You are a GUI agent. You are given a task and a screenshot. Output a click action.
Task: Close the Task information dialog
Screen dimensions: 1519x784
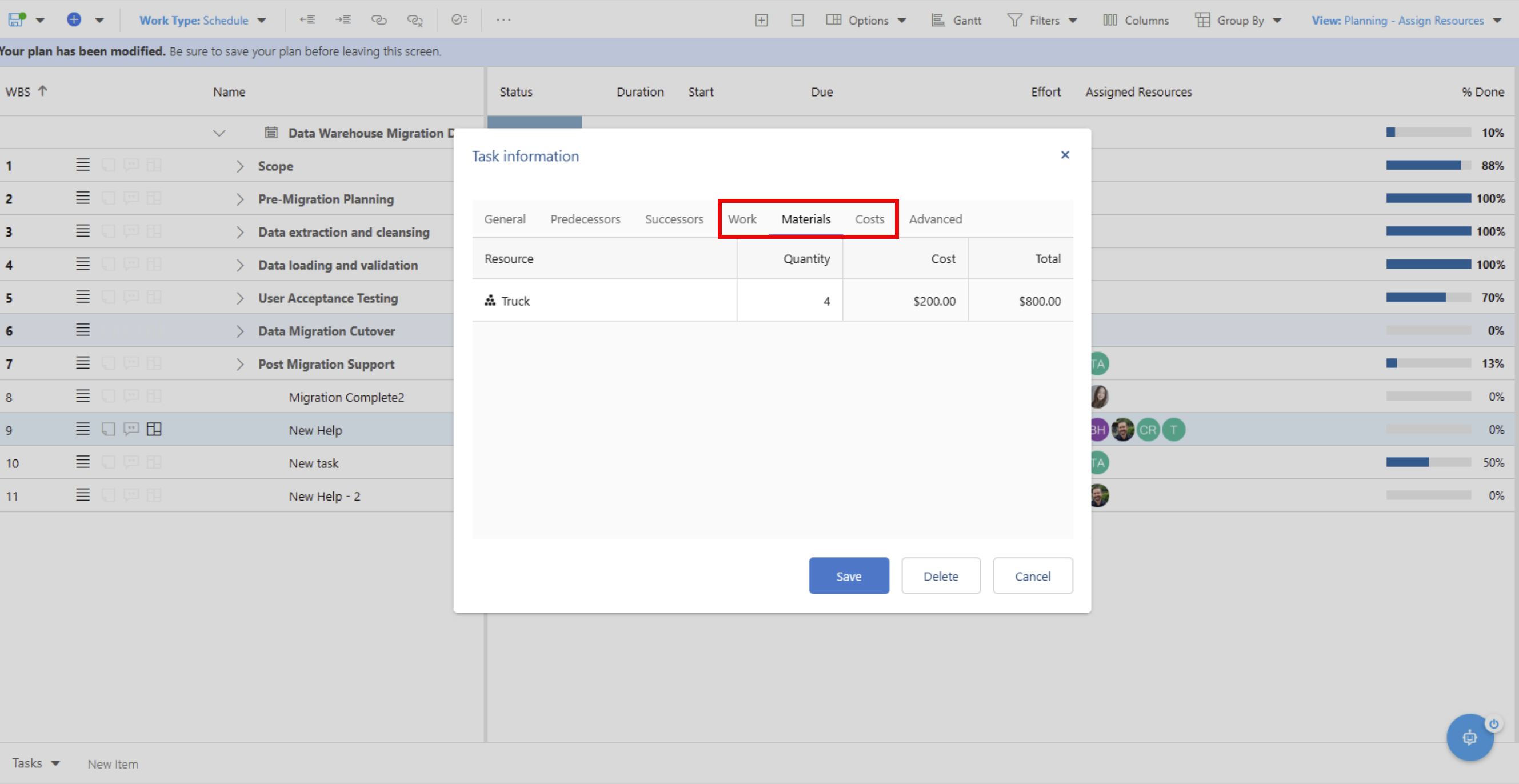1064,155
